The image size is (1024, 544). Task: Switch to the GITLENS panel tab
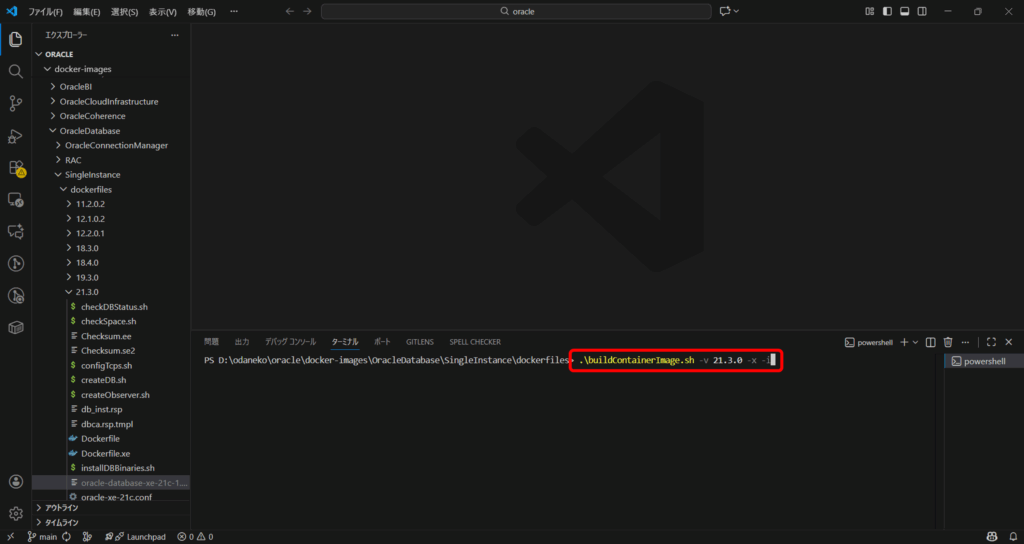pyautogui.click(x=419, y=342)
